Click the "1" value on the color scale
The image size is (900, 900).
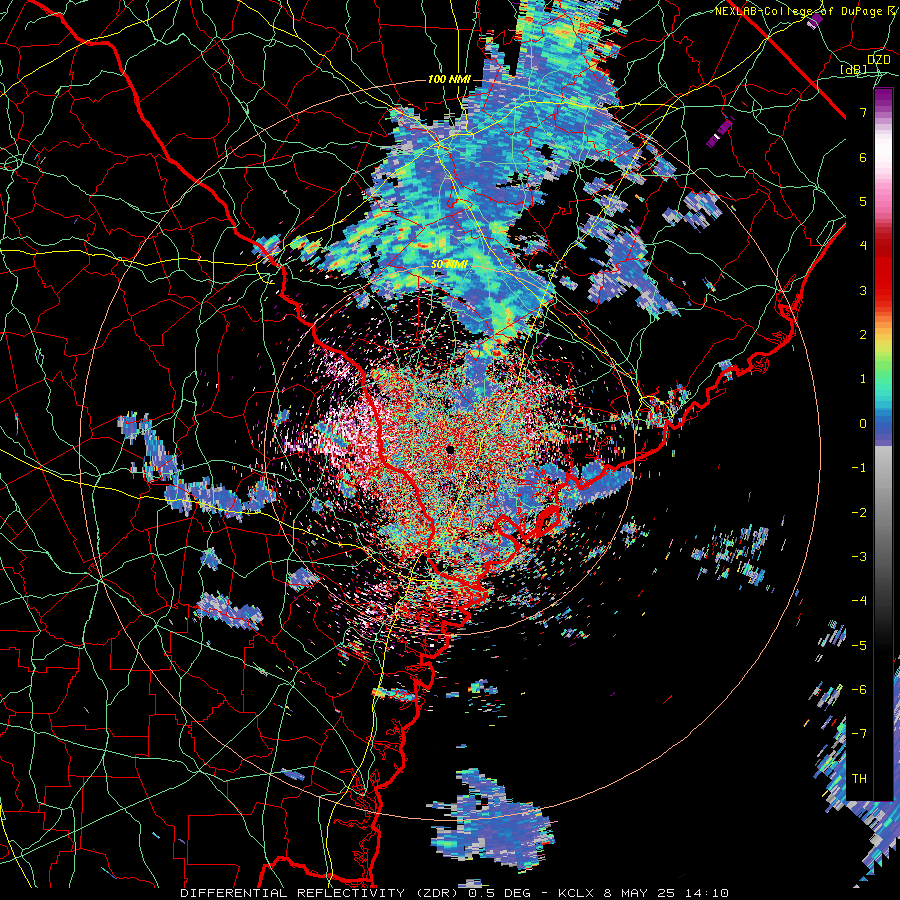tap(863, 379)
